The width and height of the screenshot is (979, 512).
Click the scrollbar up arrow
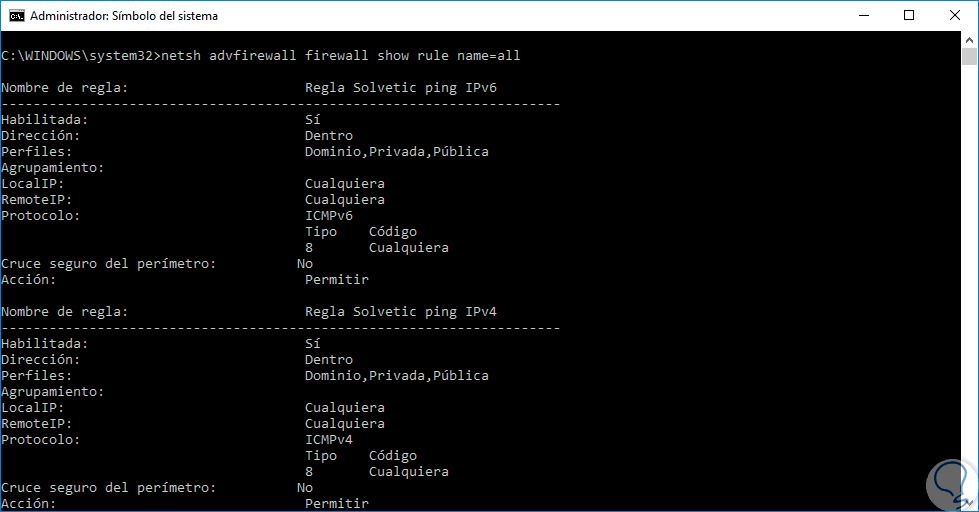click(x=969, y=40)
